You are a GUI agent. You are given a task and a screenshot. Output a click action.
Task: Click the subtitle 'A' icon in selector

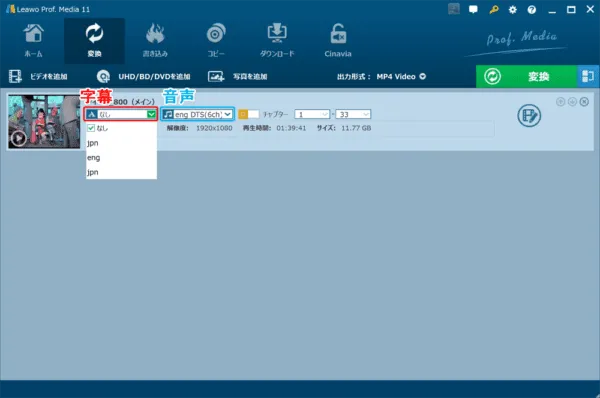[91, 114]
